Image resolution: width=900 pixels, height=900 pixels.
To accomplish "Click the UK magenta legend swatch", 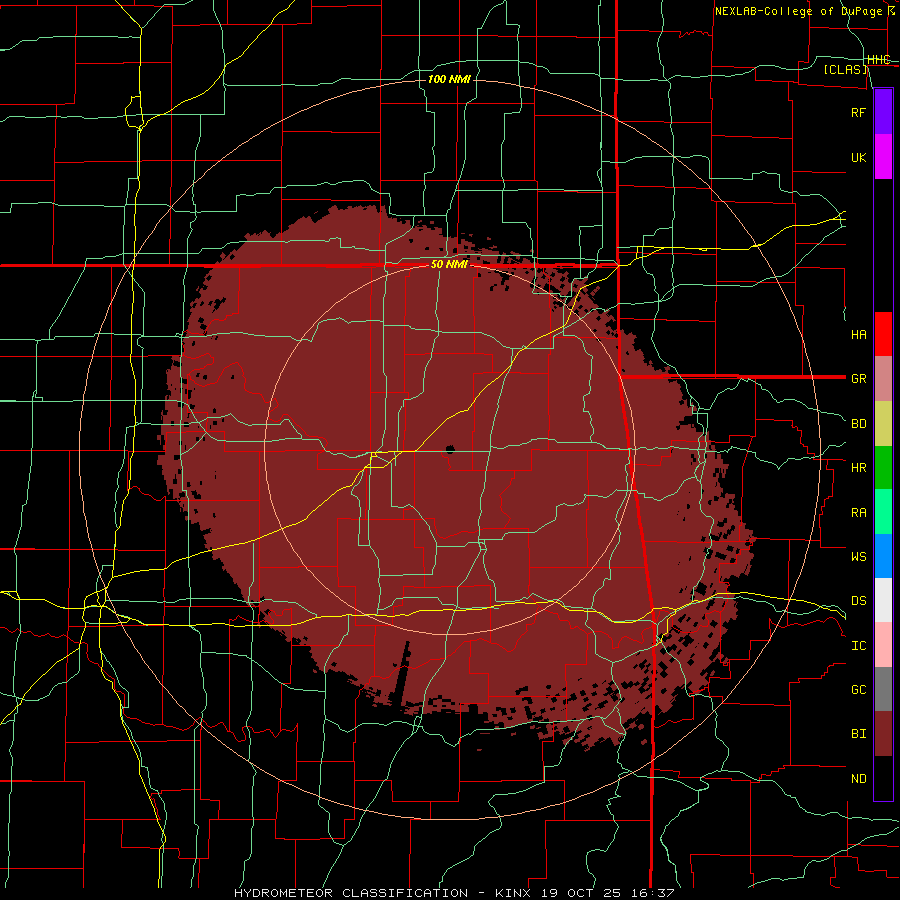I will (883, 157).
